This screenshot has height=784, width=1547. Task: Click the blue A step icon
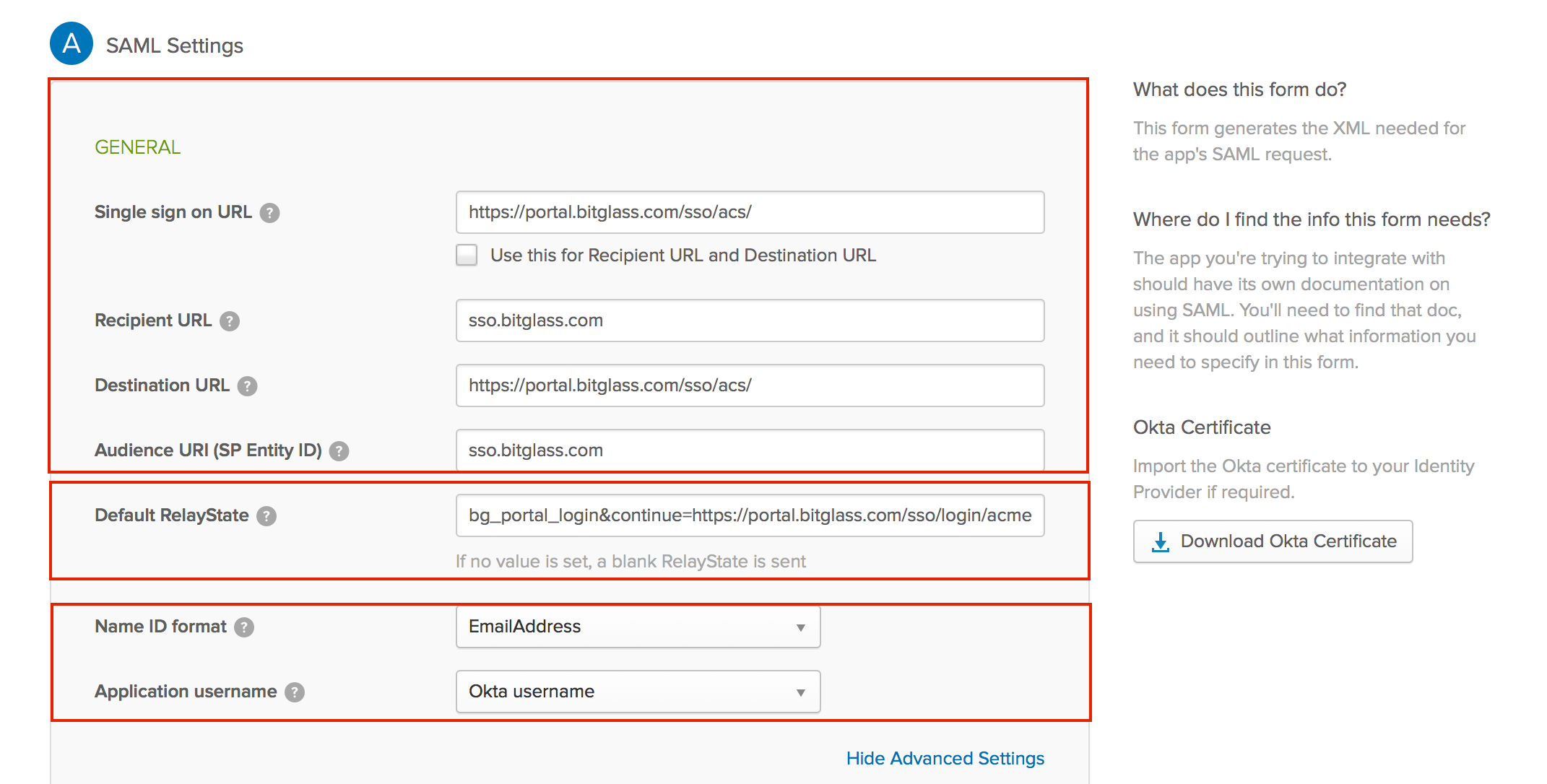71,43
